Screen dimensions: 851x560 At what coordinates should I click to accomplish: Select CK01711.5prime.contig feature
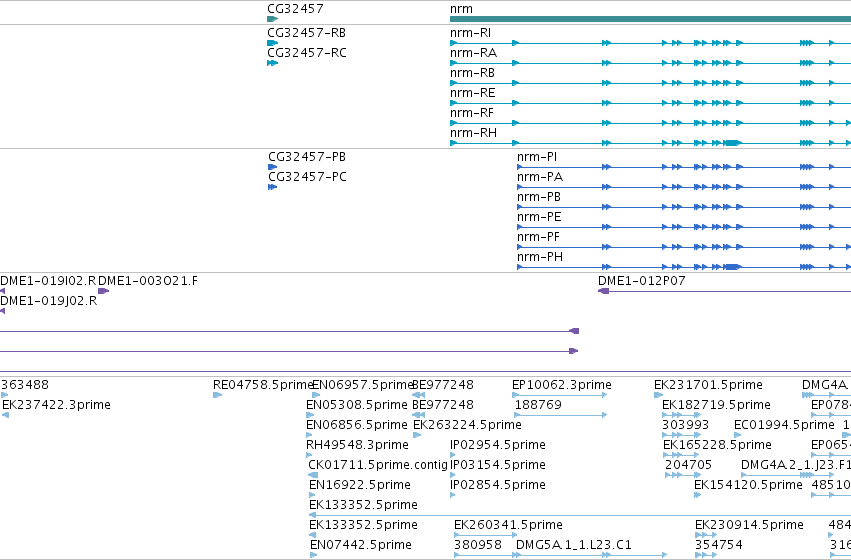pos(378,466)
